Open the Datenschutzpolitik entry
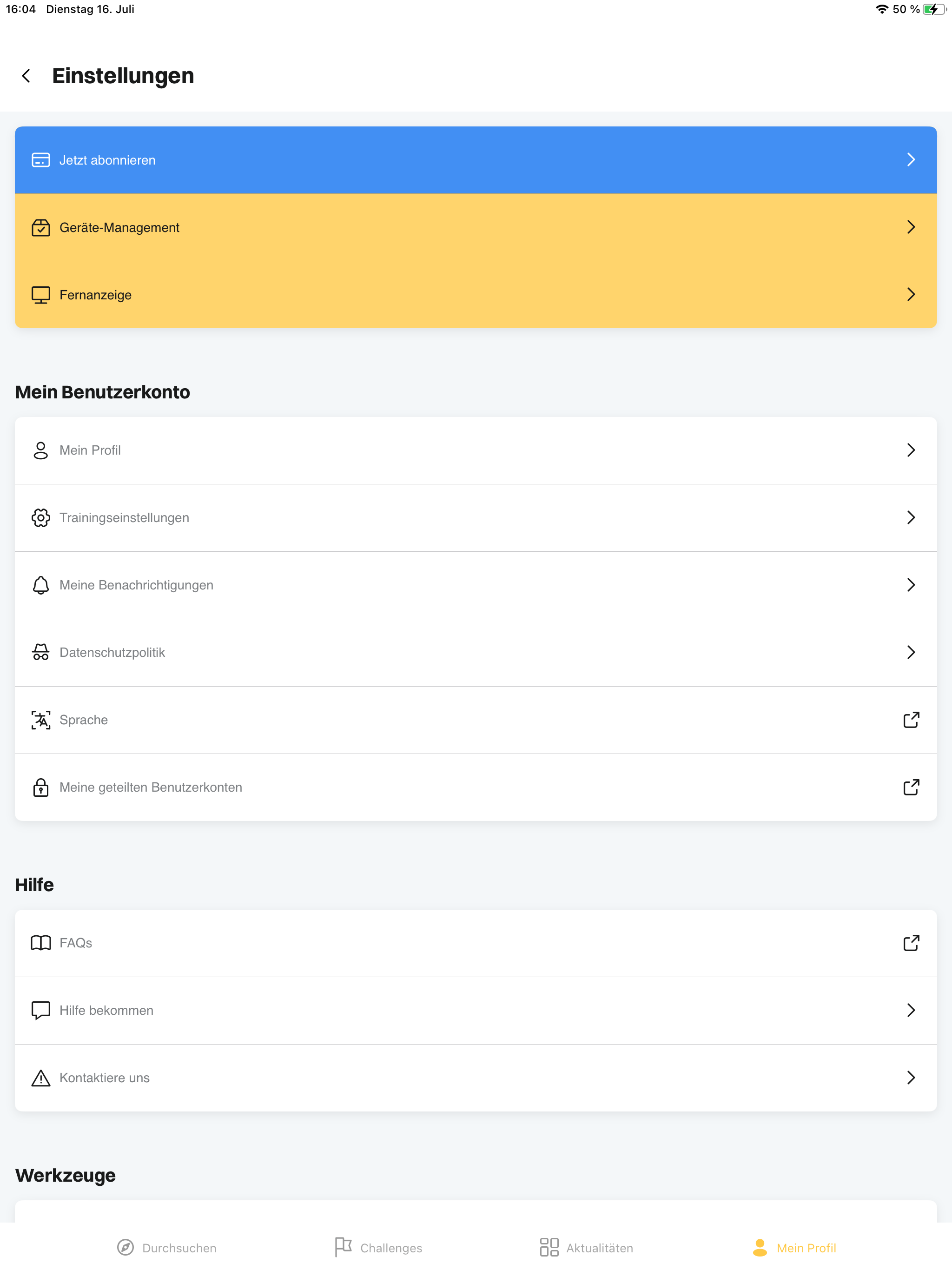The image size is (952, 1270). pyautogui.click(x=476, y=652)
